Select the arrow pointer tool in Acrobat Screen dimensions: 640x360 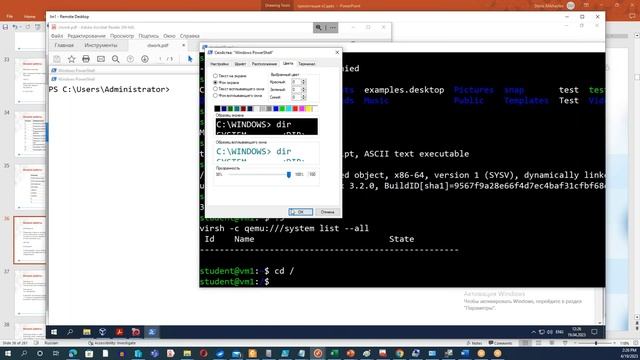(190, 59)
